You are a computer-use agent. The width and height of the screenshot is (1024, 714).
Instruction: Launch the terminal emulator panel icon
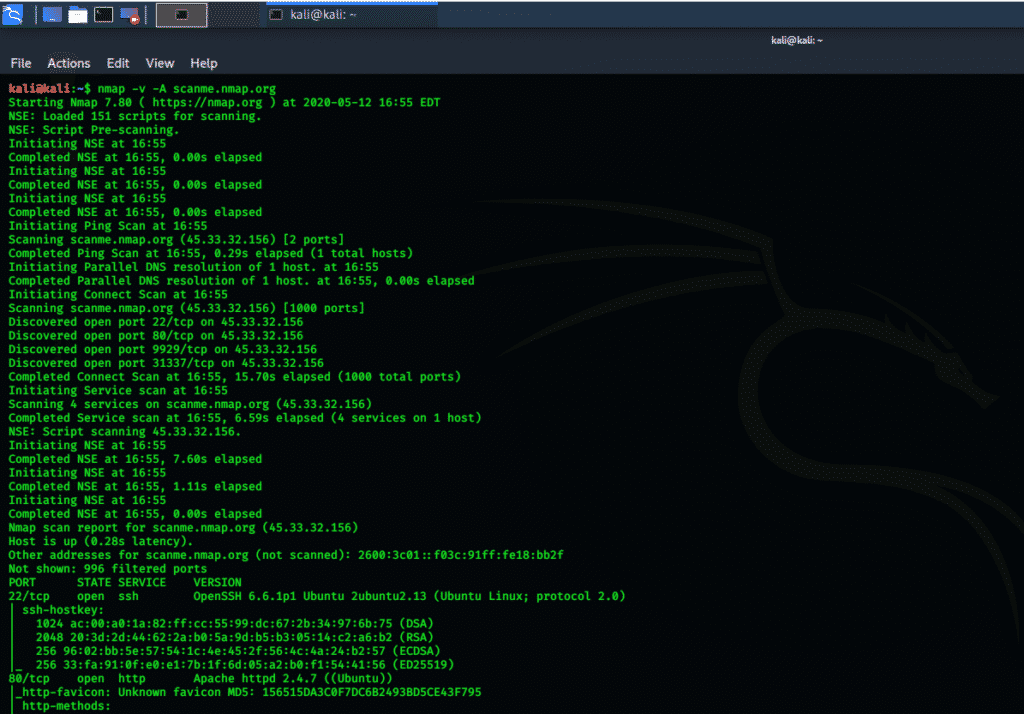click(x=104, y=14)
